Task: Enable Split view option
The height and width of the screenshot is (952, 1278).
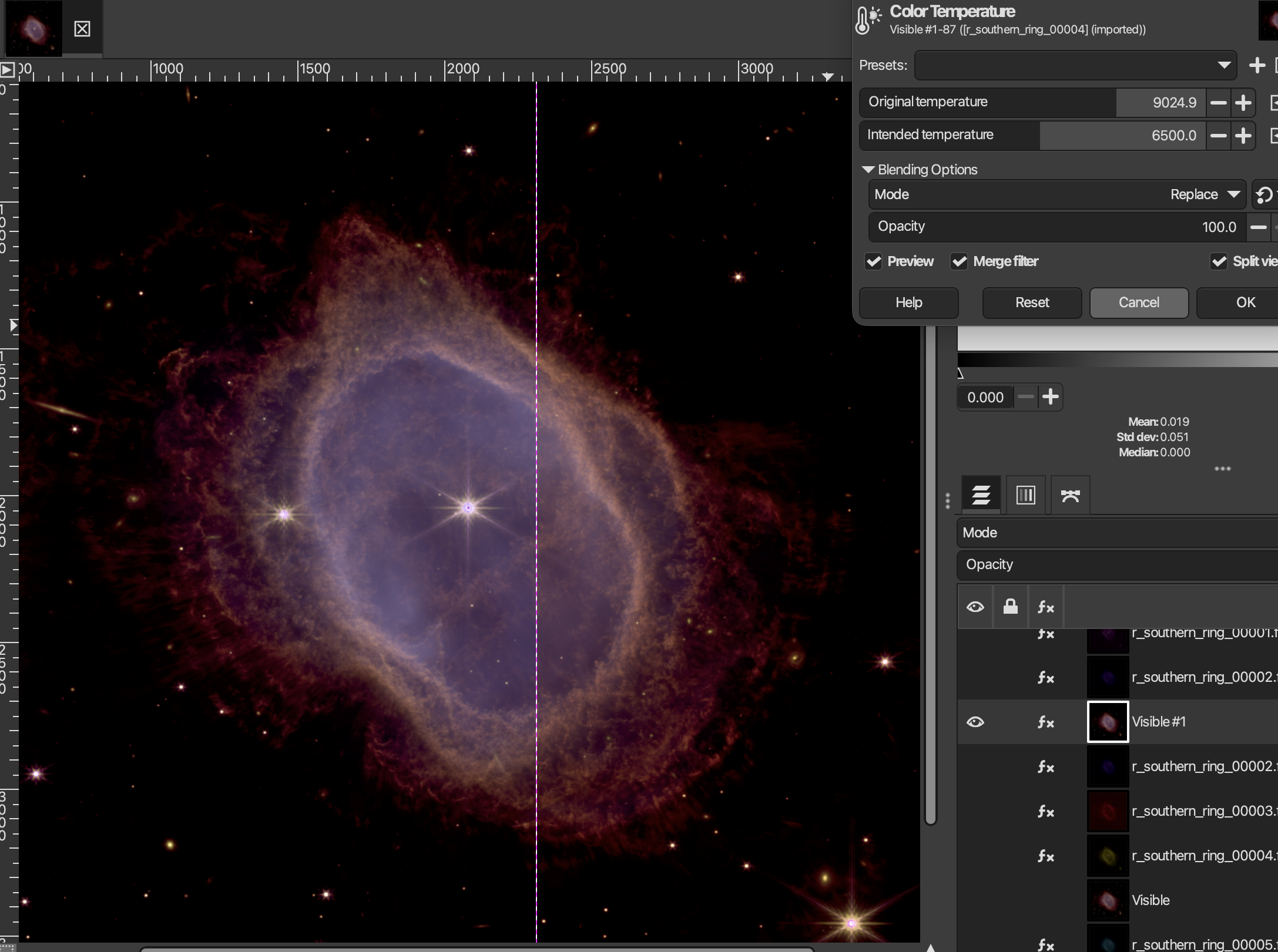Action: pyautogui.click(x=1220, y=261)
